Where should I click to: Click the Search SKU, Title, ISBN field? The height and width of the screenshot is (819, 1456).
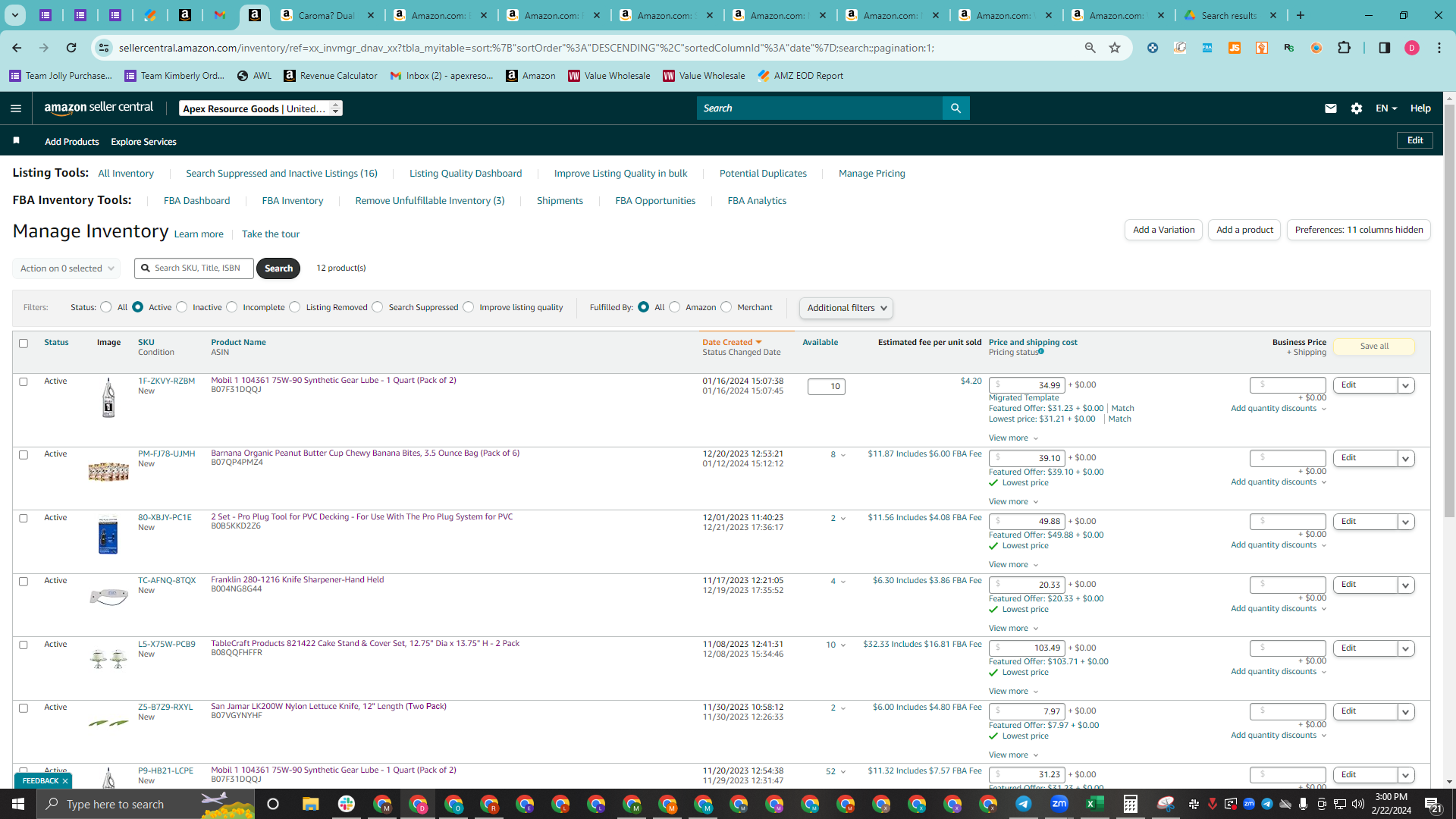coord(194,268)
